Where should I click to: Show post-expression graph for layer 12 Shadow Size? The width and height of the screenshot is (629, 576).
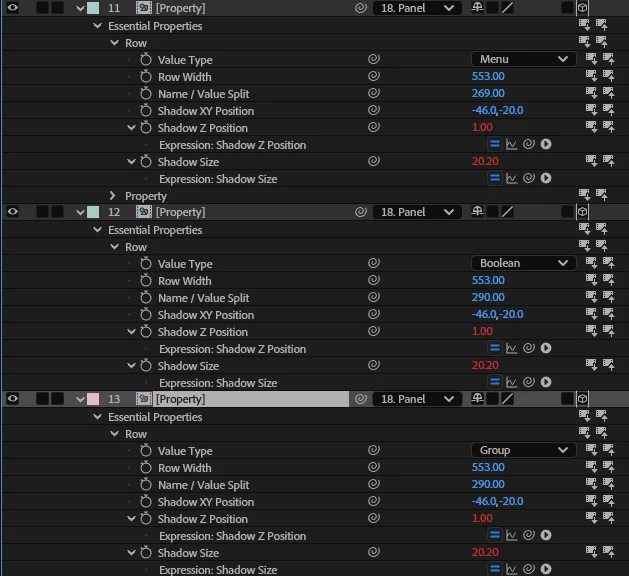[x=511, y=382]
